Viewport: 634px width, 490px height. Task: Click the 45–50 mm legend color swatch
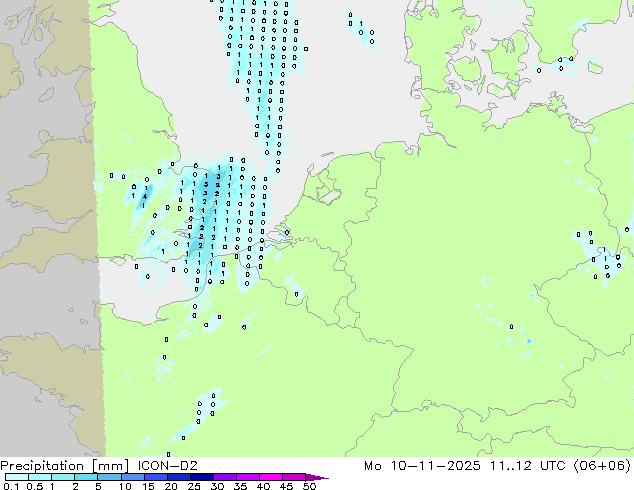(x=294, y=477)
